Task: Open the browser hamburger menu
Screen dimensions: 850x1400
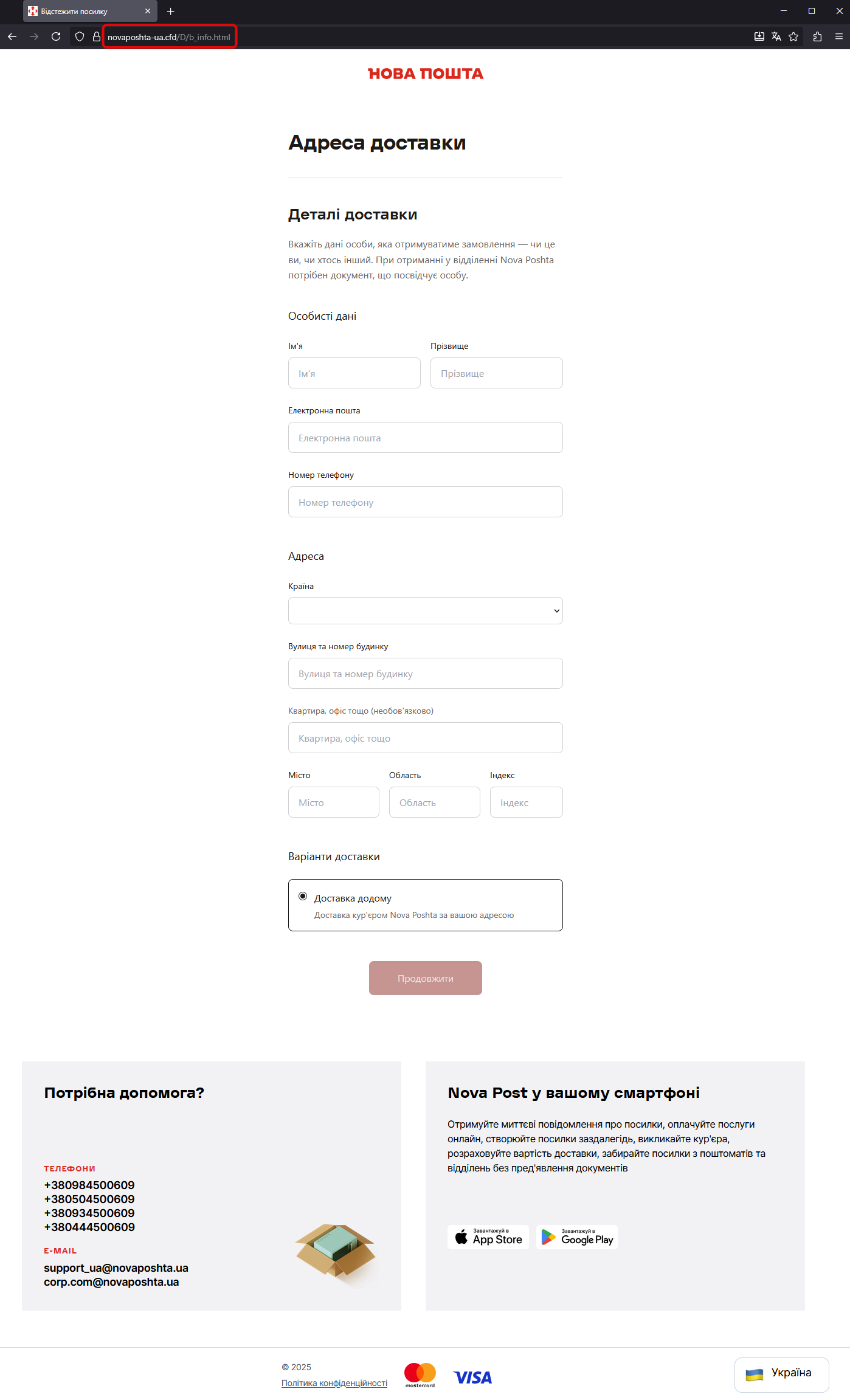Action: 839,36
